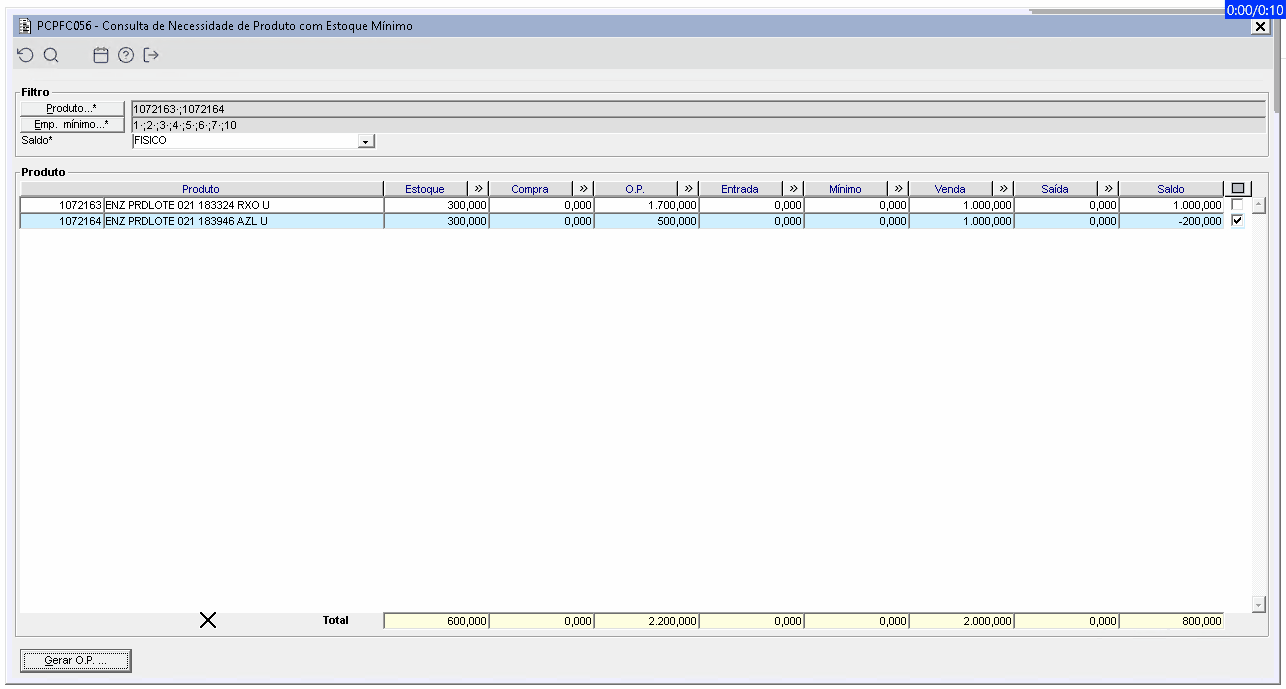Open the Saldo FISICO dropdown arrow
This screenshot has height=689, width=1286.
tap(366, 141)
